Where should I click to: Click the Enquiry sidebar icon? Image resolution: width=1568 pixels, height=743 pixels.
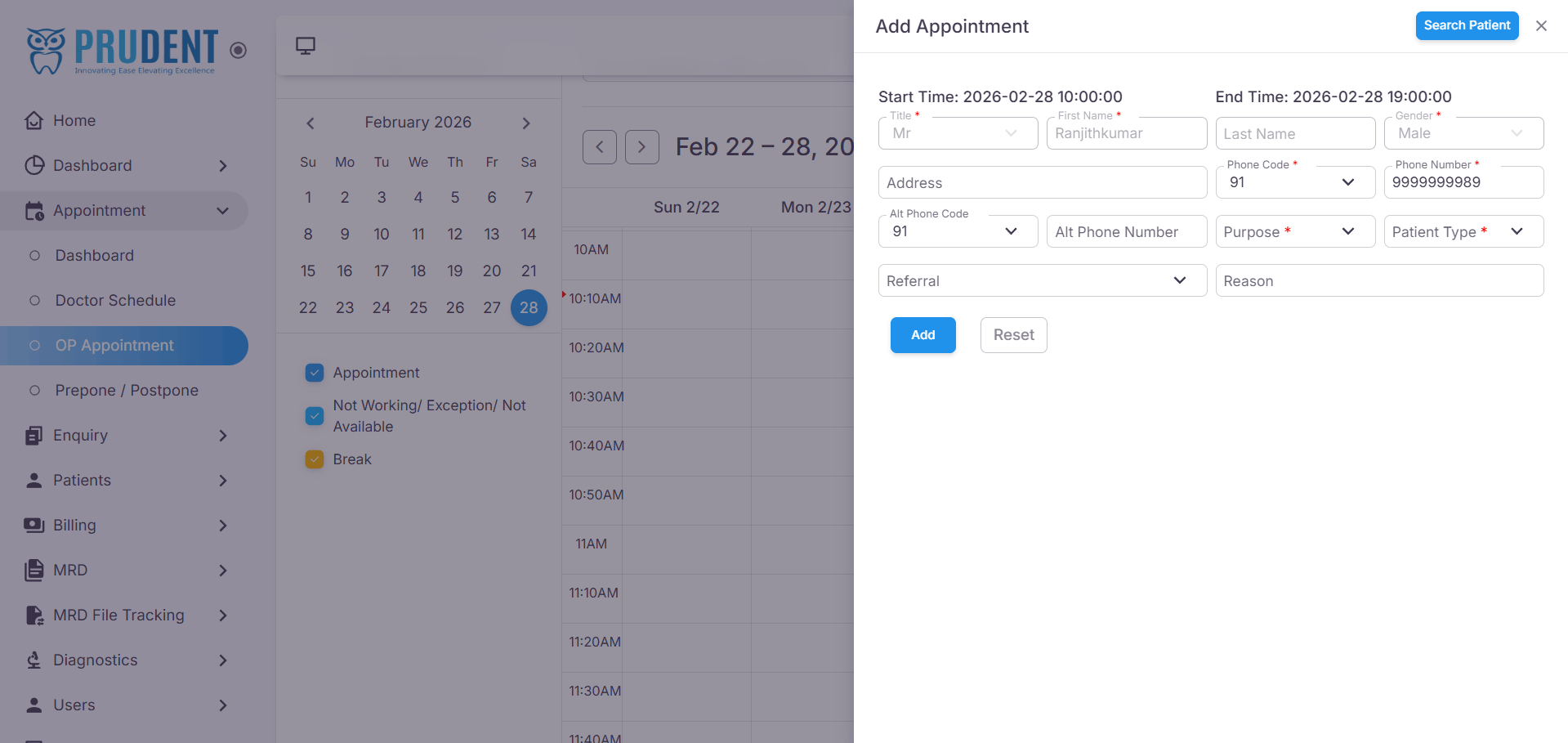click(34, 436)
